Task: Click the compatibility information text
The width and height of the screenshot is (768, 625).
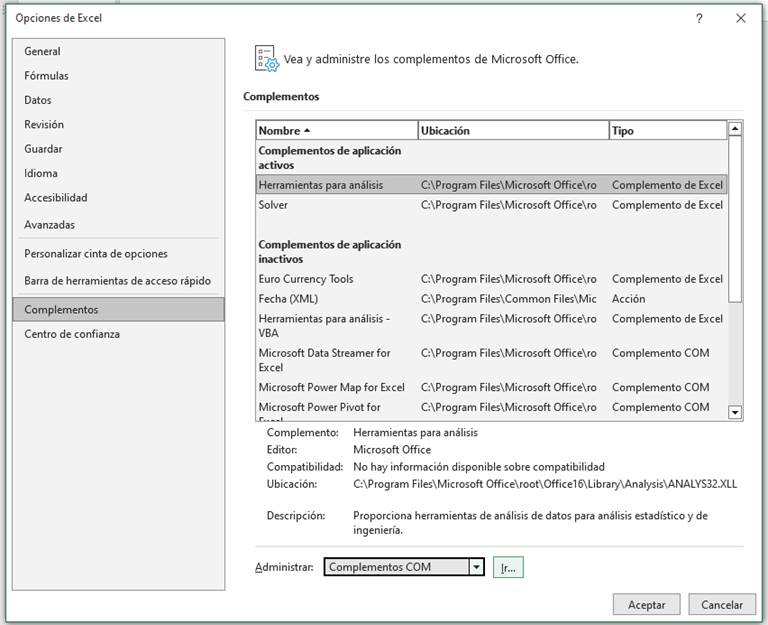Action: click(479, 467)
